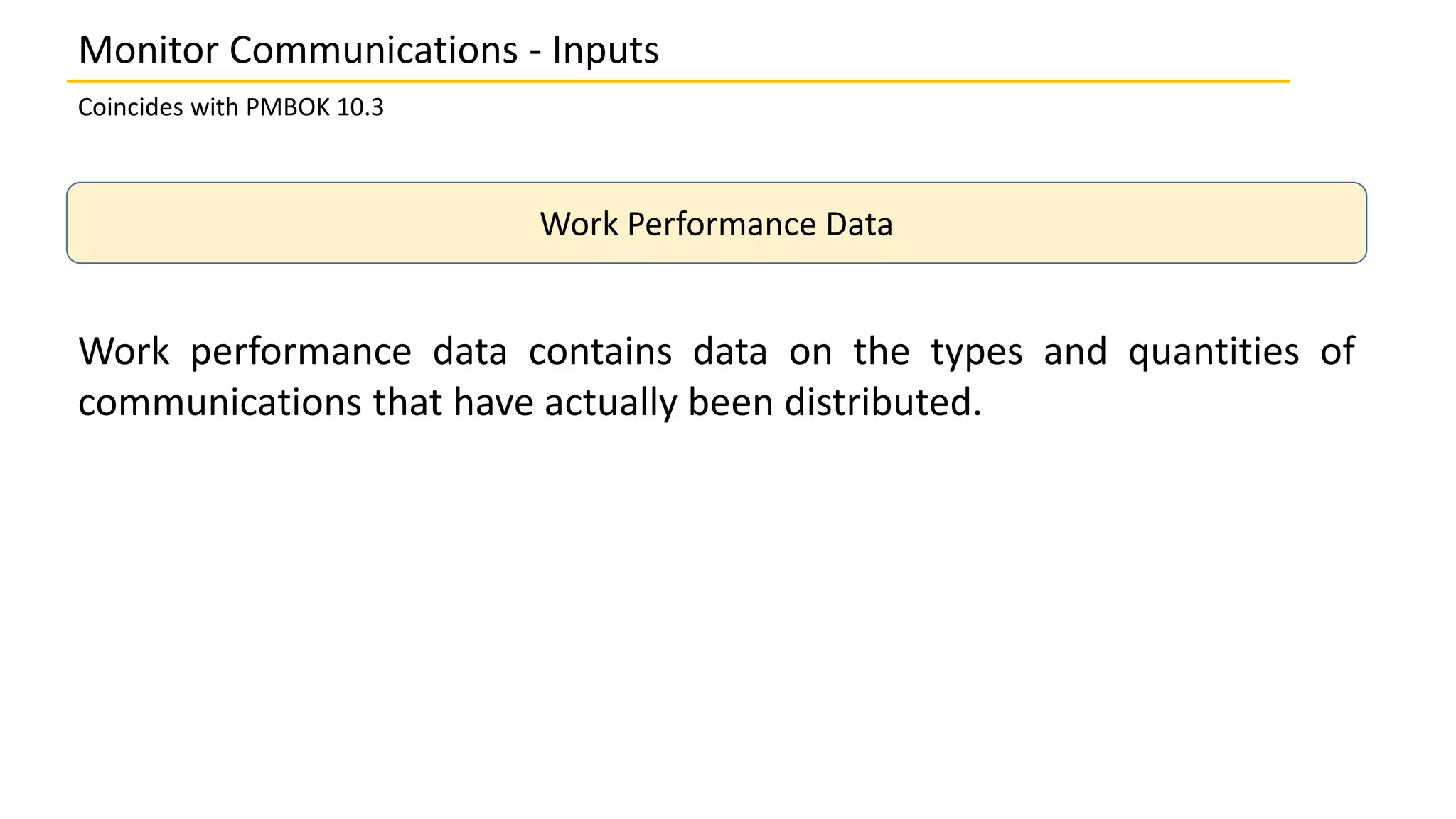Click the word 'types' in the body text
1456x819 pixels.
(x=976, y=352)
